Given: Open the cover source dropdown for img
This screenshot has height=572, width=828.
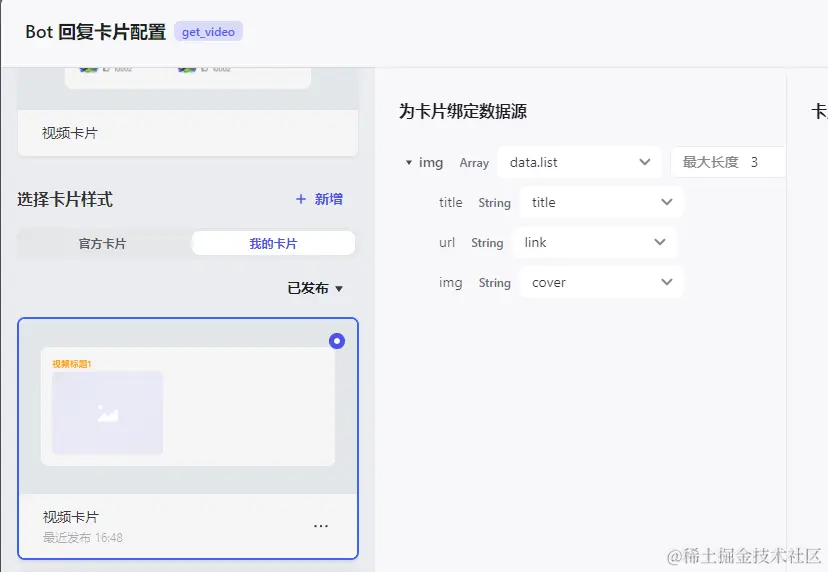Looking at the screenshot, I should coord(601,283).
